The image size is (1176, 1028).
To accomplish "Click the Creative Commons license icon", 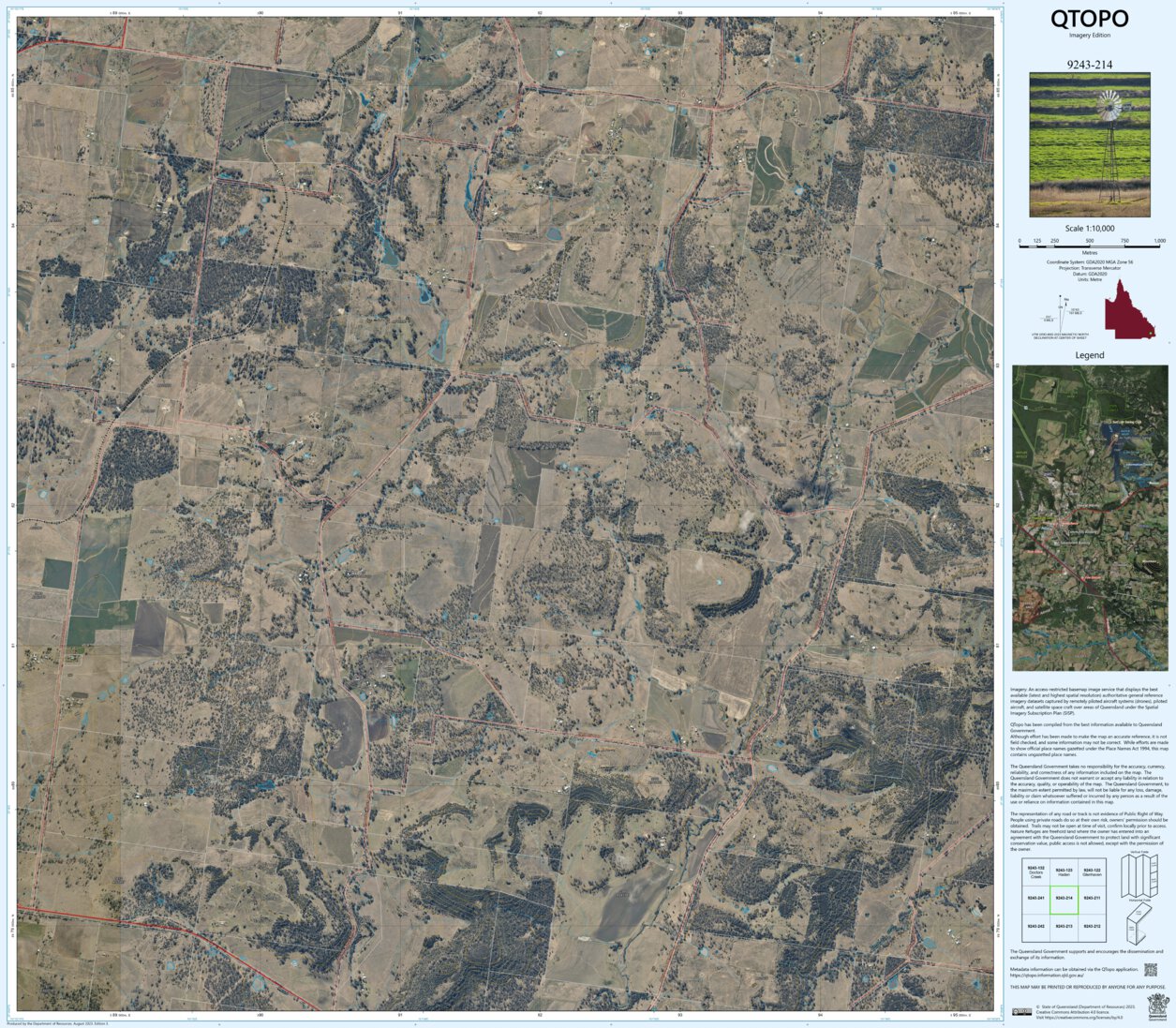I will coord(1022,1012).
